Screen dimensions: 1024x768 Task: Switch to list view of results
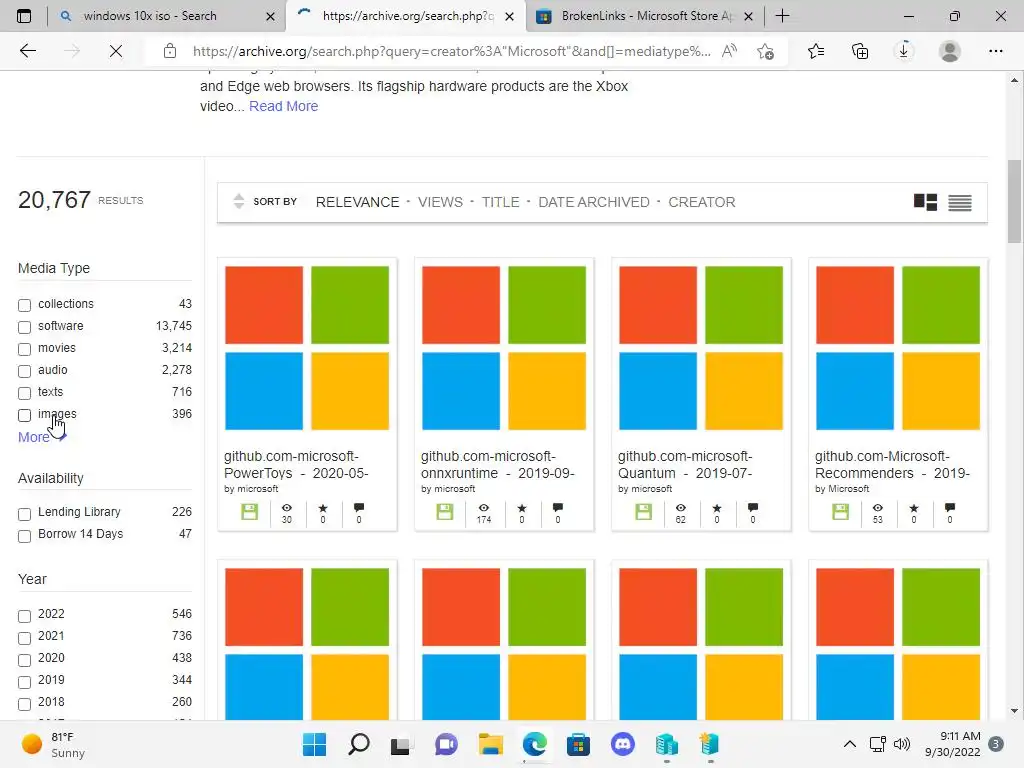click(960, 203)
